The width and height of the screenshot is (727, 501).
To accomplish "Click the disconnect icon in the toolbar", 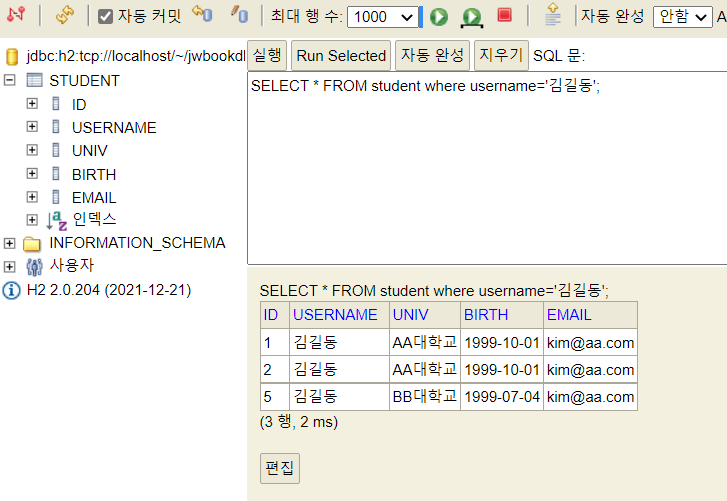I will pos(16,14).
